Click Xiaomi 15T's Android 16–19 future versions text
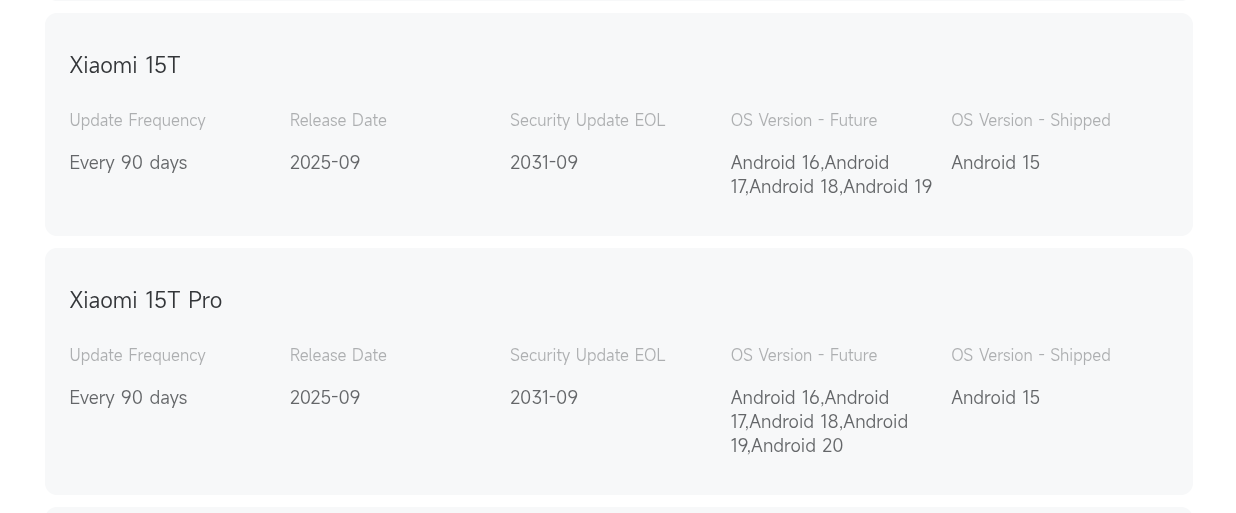Viewport: 1236px width, 513px height. pyautogui.click(x=831, y=174)
